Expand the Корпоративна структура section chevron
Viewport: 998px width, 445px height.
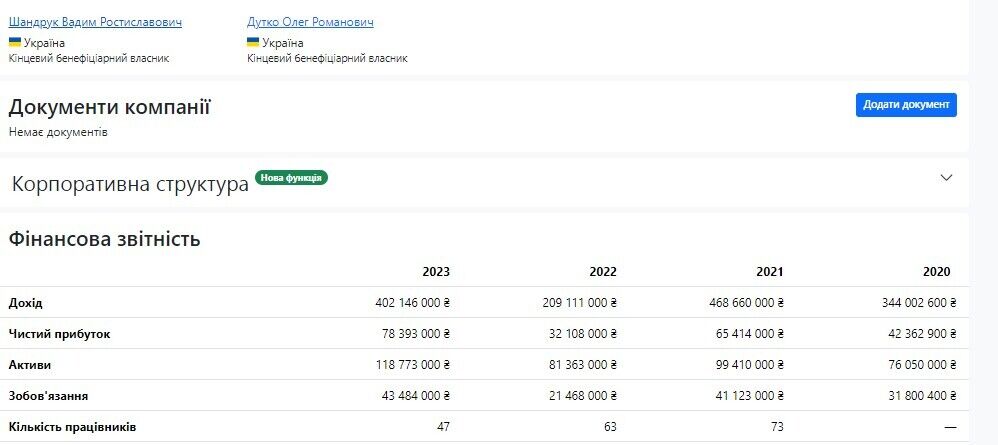pyautogui.click(x=946, y=178)
